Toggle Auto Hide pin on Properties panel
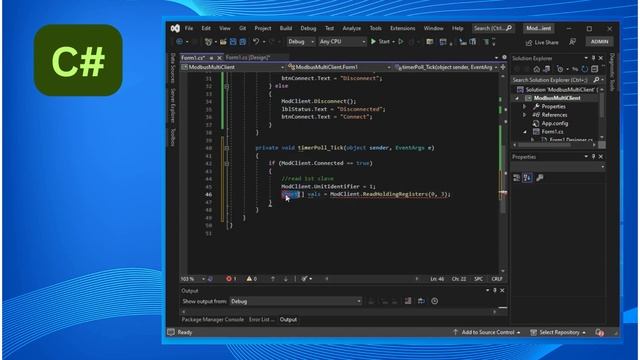 [x=593, y=157]
